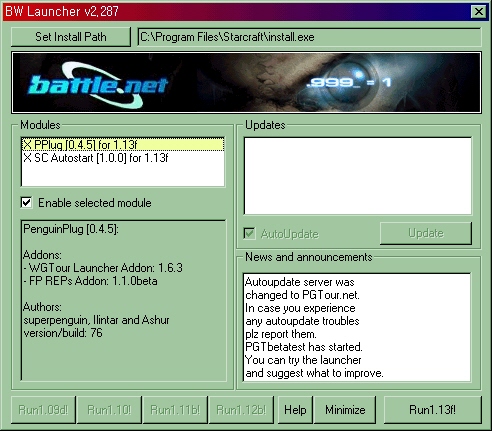
Task: Click the Run1.12b! button
Action: coord(241,410)
